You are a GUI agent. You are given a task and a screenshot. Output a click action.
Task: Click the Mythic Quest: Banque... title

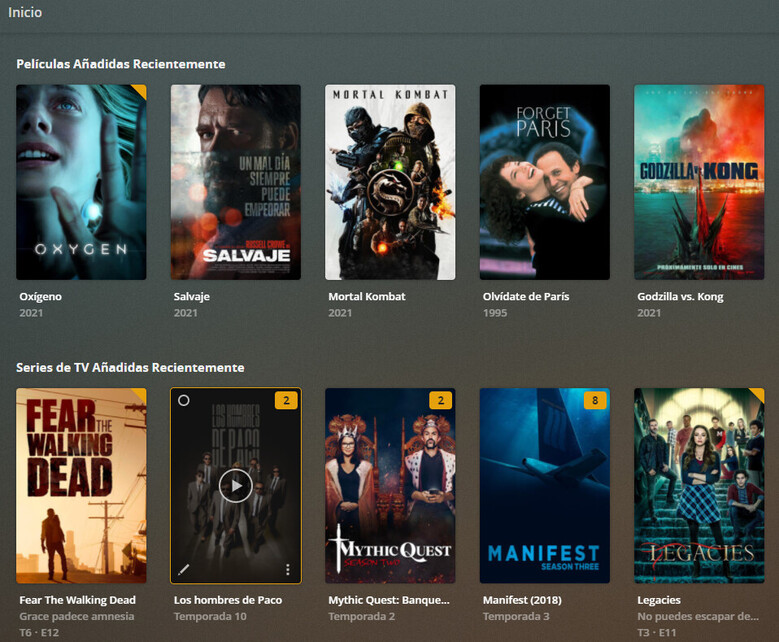pos(389,600)
